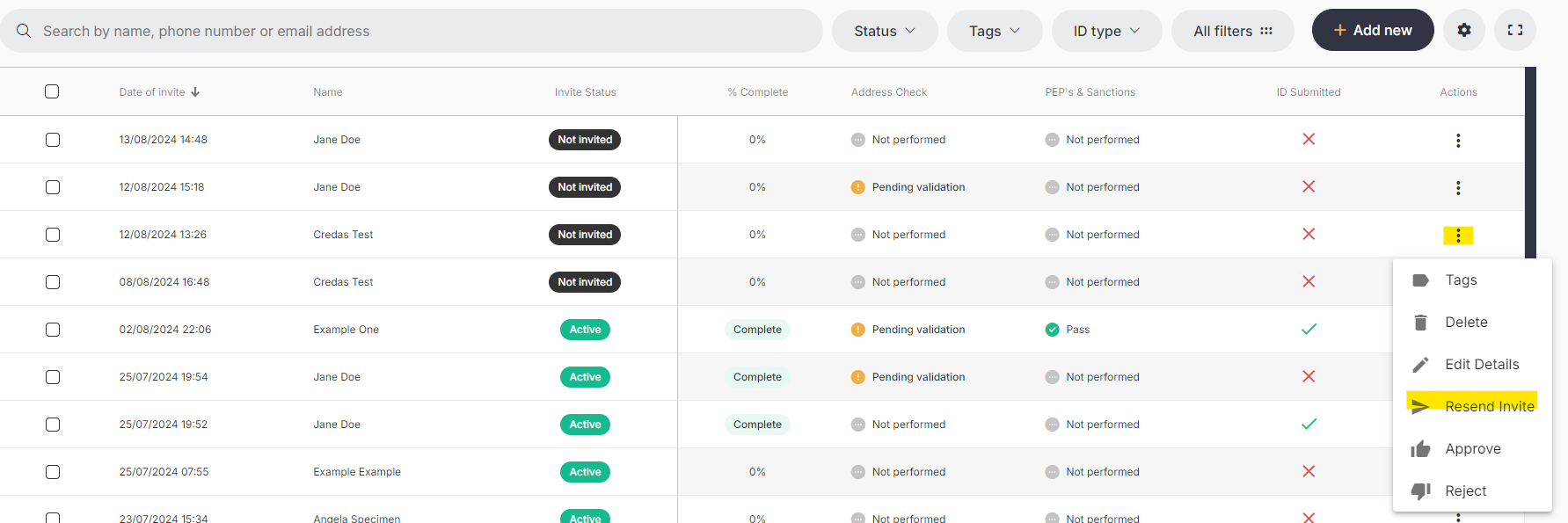The width and height of the screenshot is (1568, 523).
Task: Click green check ID Submitted in 25/07/2024 19:52 row
Action: coord(1309,424)
